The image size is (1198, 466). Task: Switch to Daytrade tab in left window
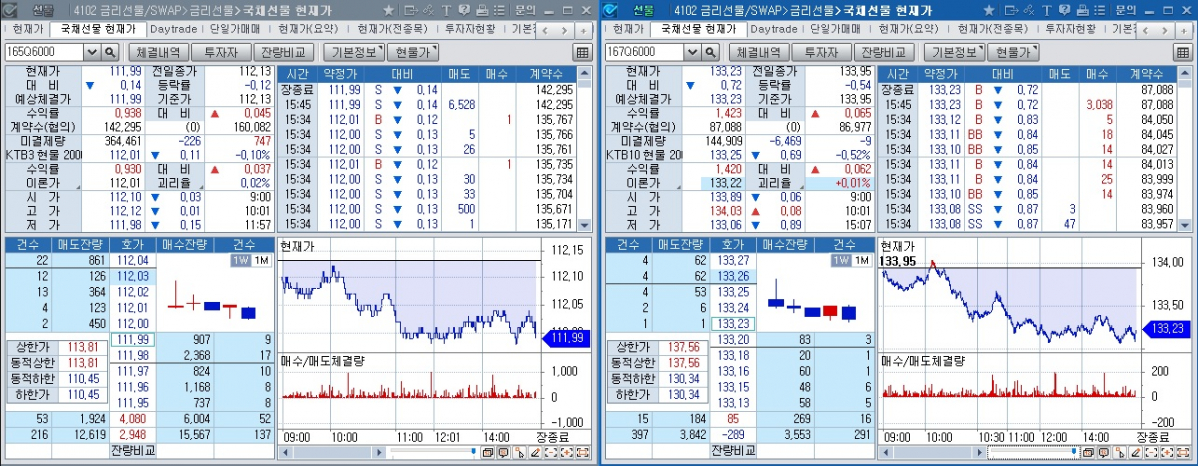click(173, 29)
